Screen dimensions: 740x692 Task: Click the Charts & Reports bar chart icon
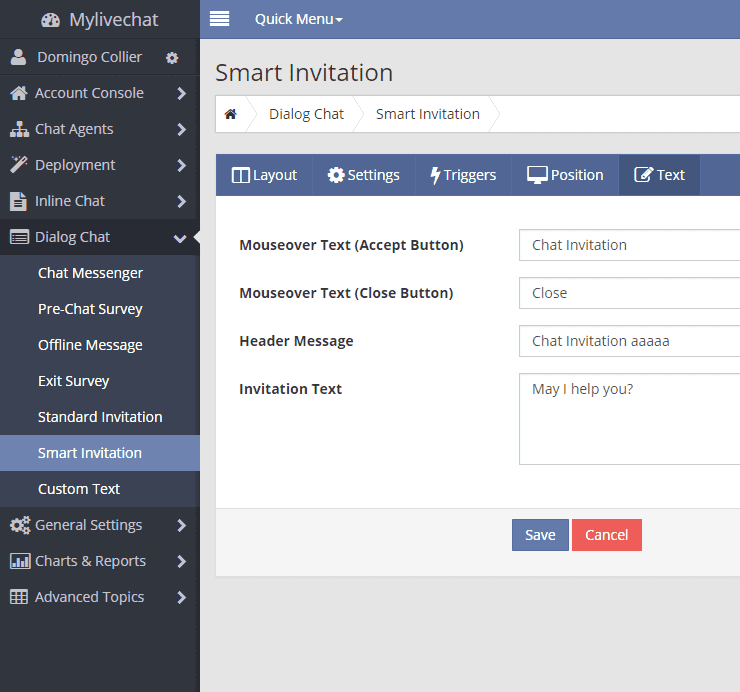point(20,561)
